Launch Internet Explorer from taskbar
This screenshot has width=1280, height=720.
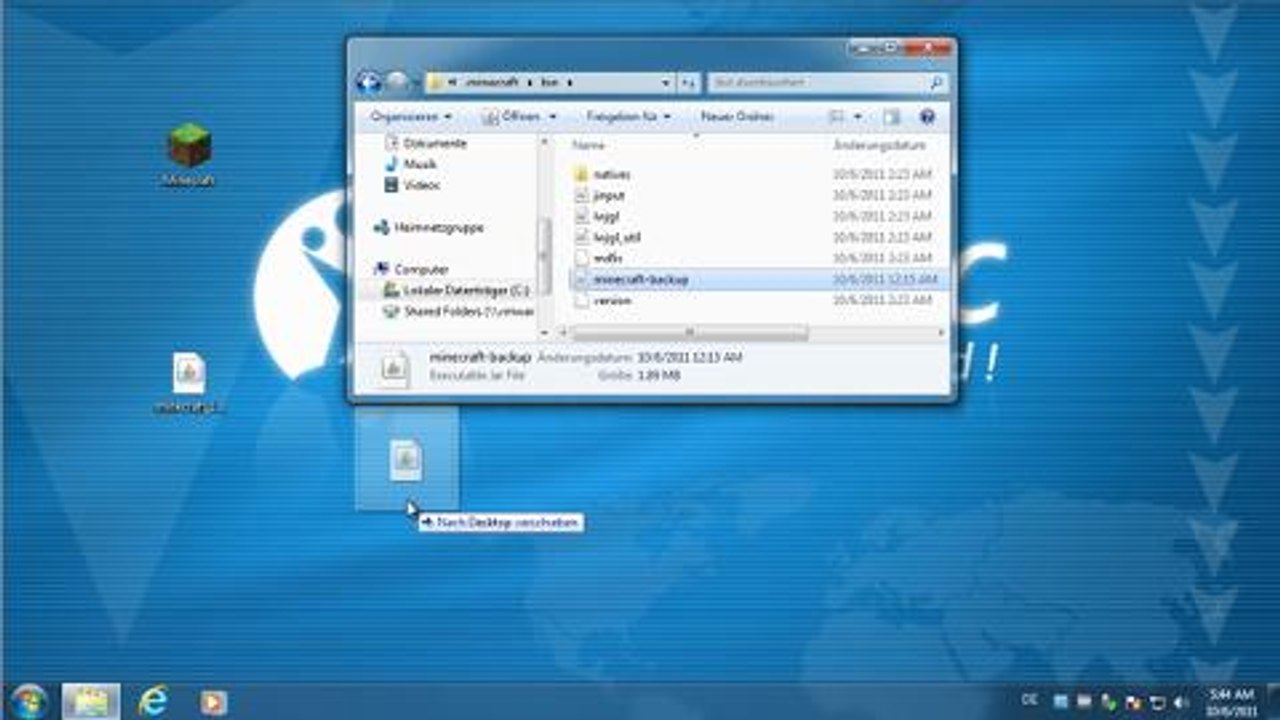[153, 701]
